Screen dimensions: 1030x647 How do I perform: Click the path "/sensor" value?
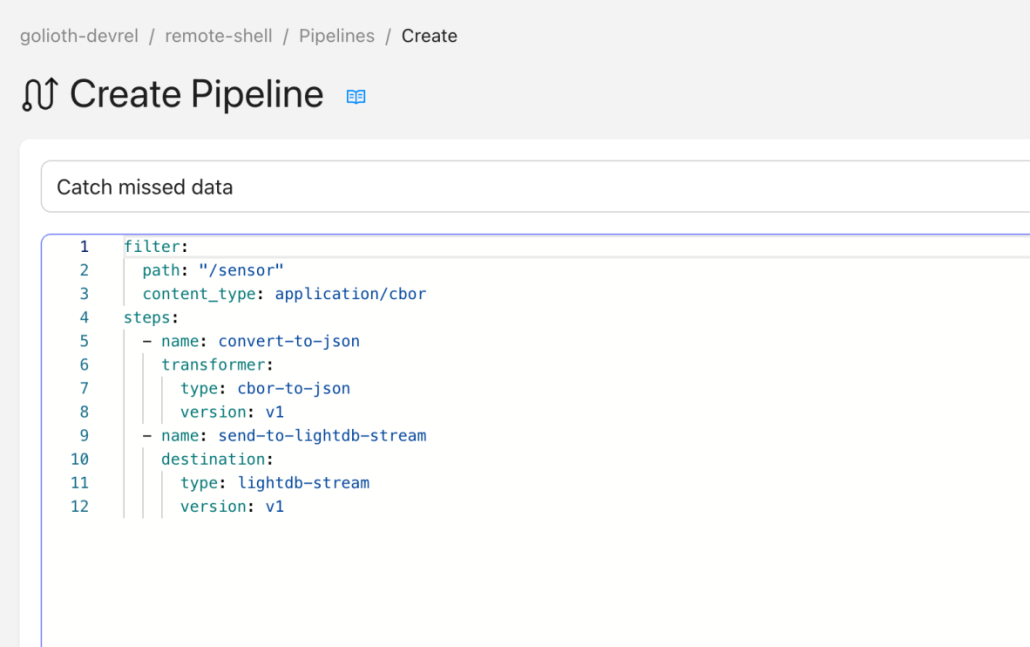241,270
